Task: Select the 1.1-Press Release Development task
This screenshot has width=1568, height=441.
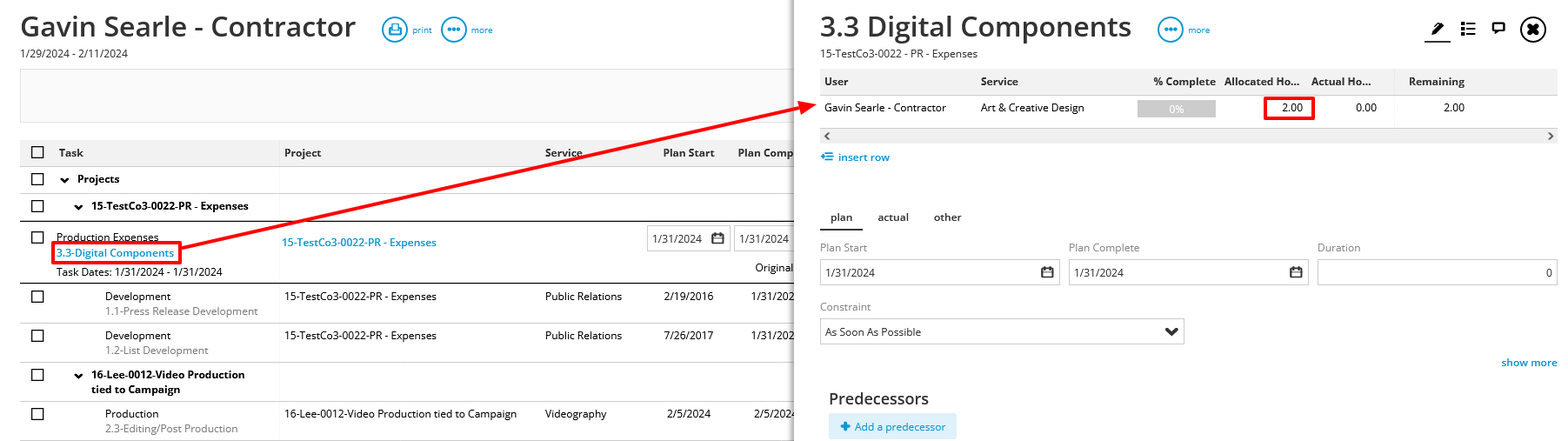Action: click(x=182, y=311)
